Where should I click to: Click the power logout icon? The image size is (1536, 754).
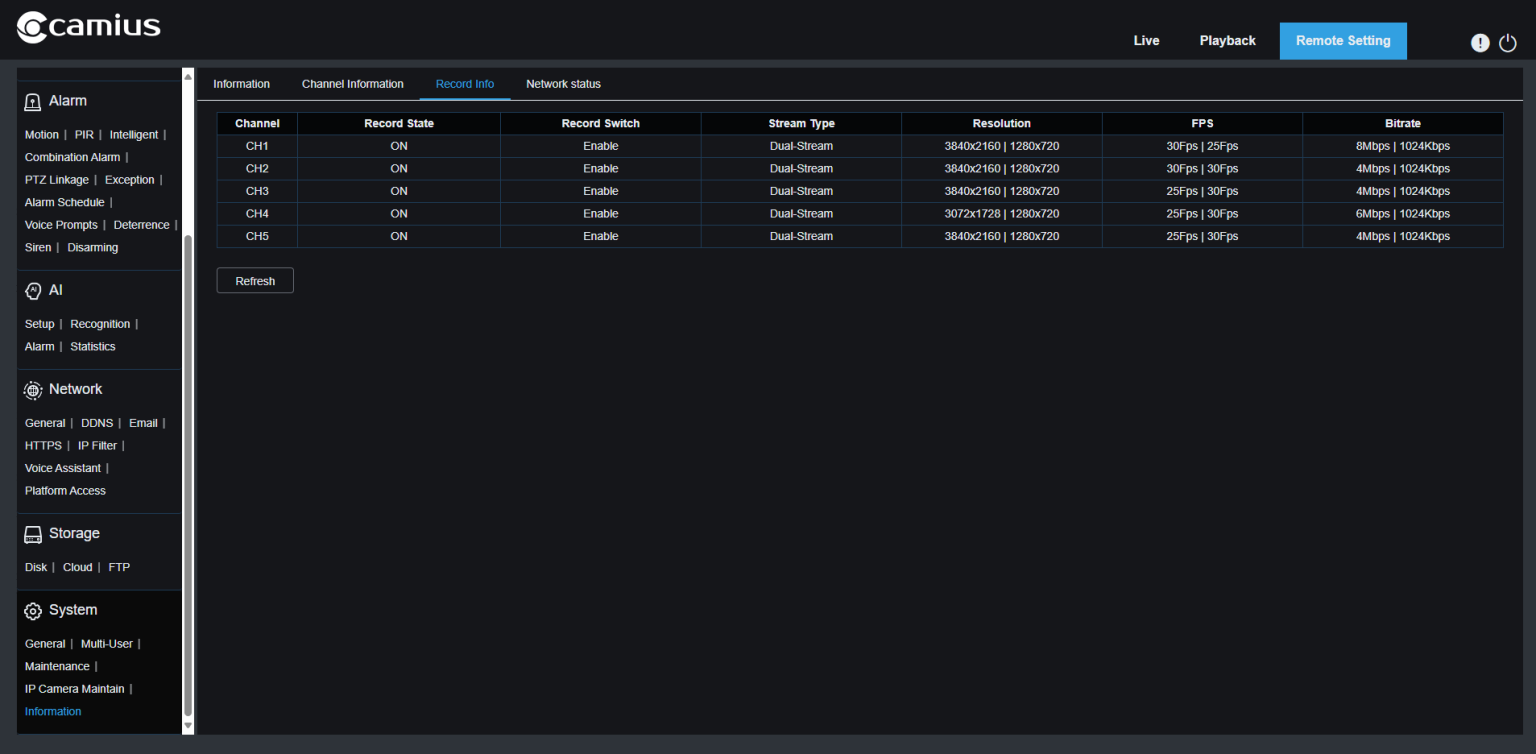click(x=1508, y=43)
